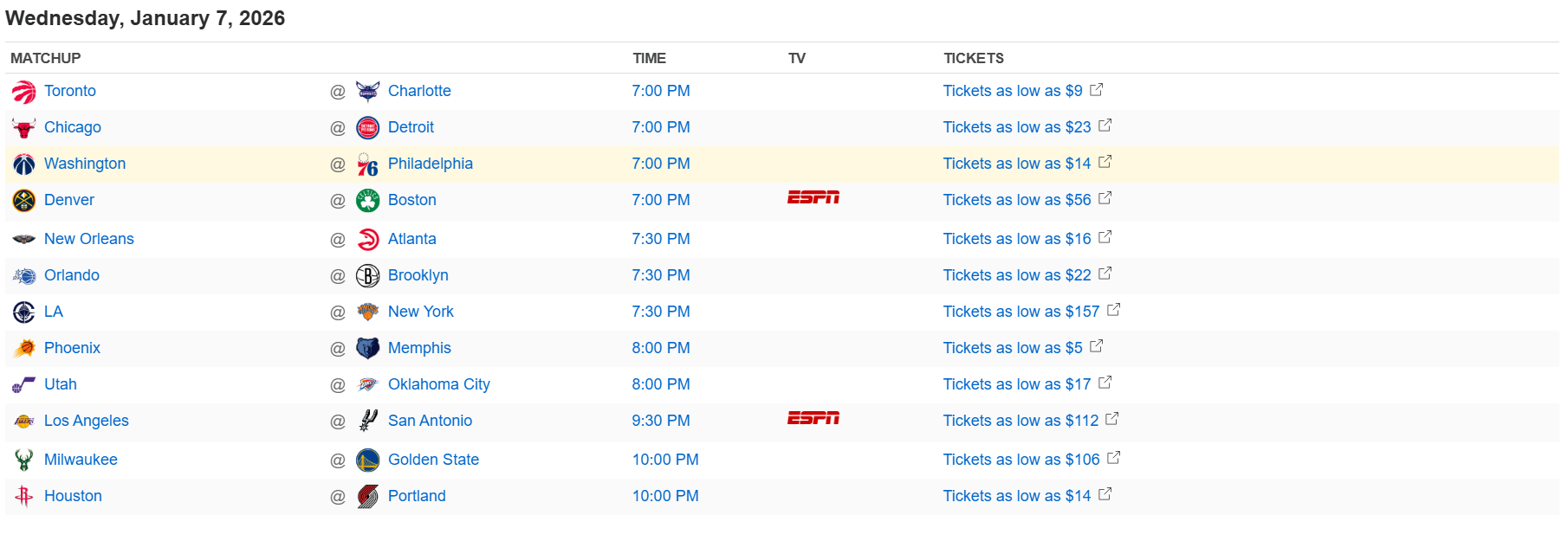Click Tickets as low as $157 link

click(1020, 312)
